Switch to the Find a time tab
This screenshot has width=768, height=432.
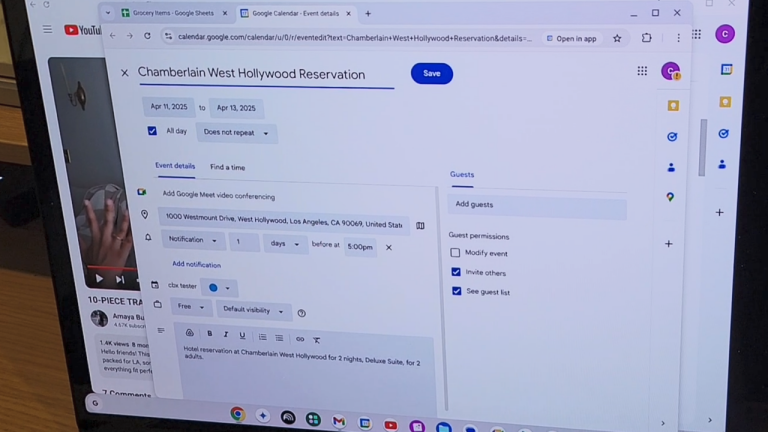click(227, 168)
